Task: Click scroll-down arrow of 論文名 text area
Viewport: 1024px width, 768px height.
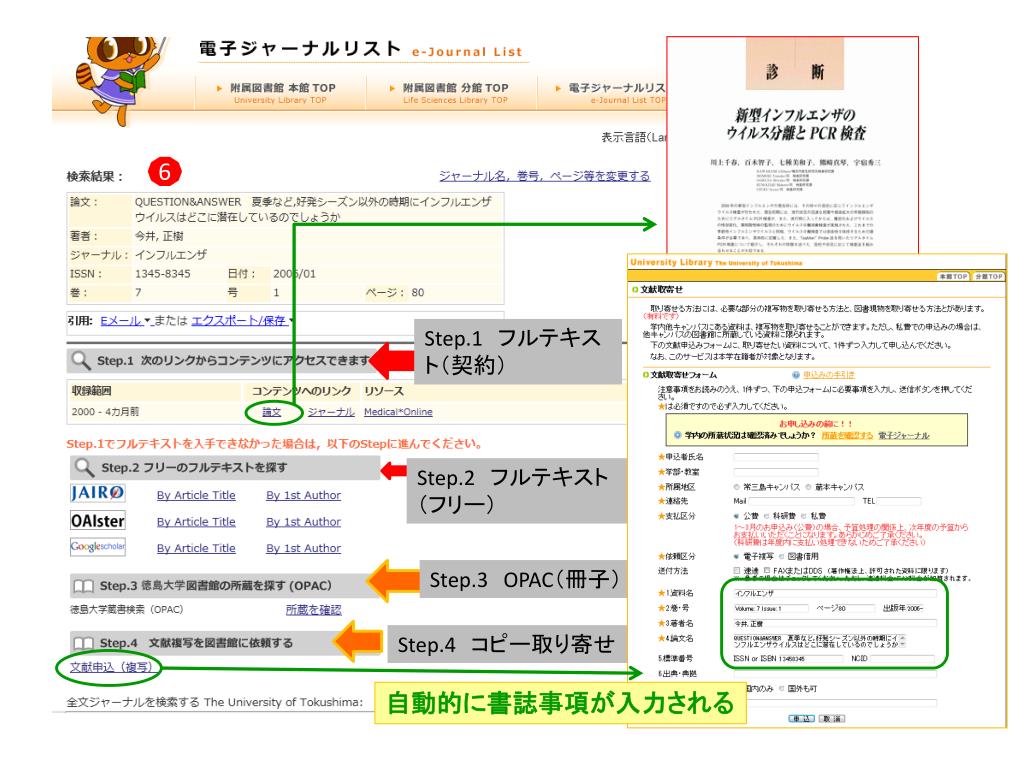Action: point(903,645)
